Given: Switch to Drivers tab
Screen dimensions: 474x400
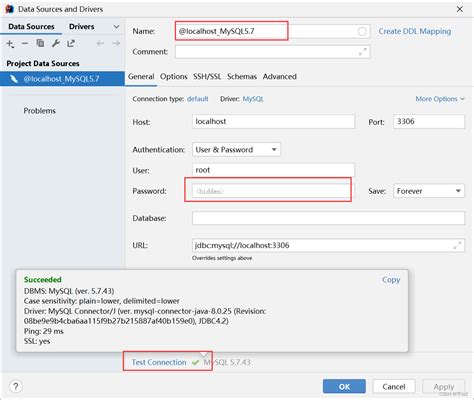Looking at the screenshot, I should tap(82, 27).
